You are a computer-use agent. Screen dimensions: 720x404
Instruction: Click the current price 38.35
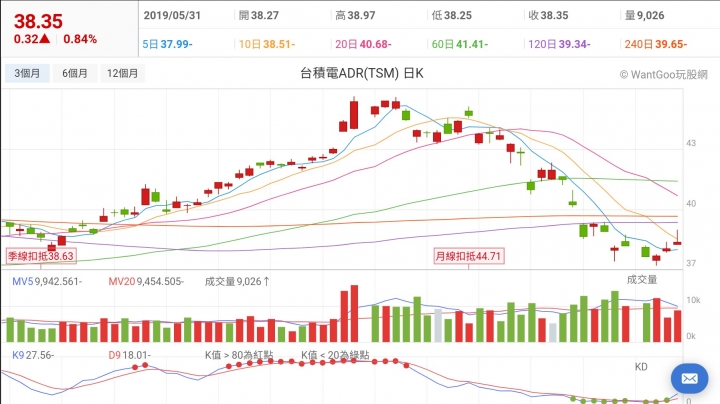[x=38, y=21]
